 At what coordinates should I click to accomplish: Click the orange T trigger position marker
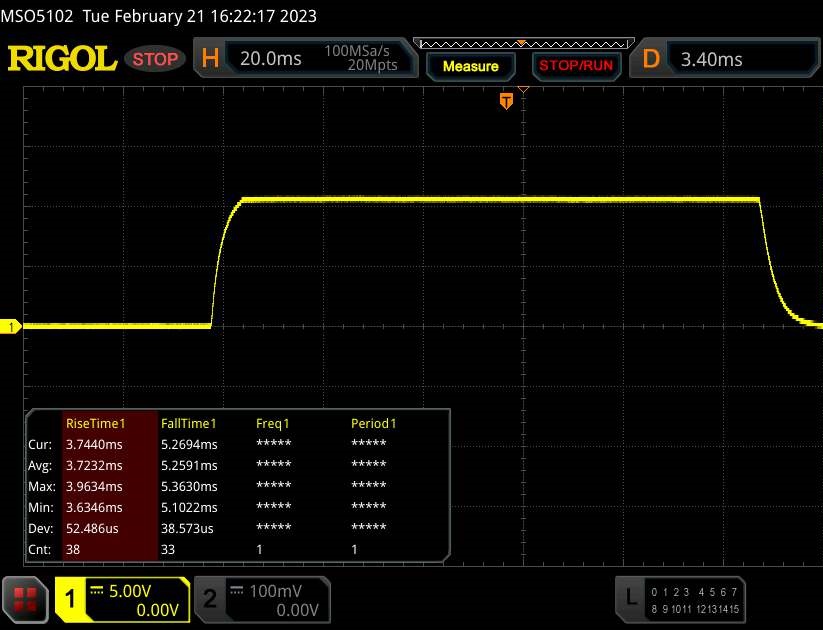[x=506, y=100]
